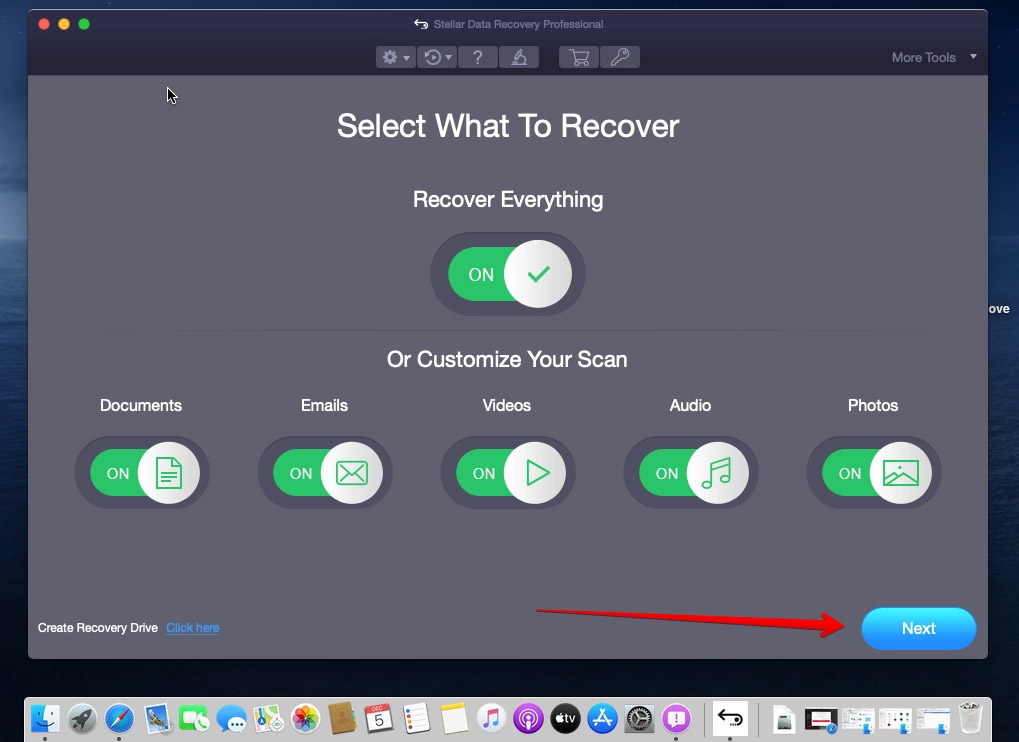Toggle the Videos switch

(510, 473)
